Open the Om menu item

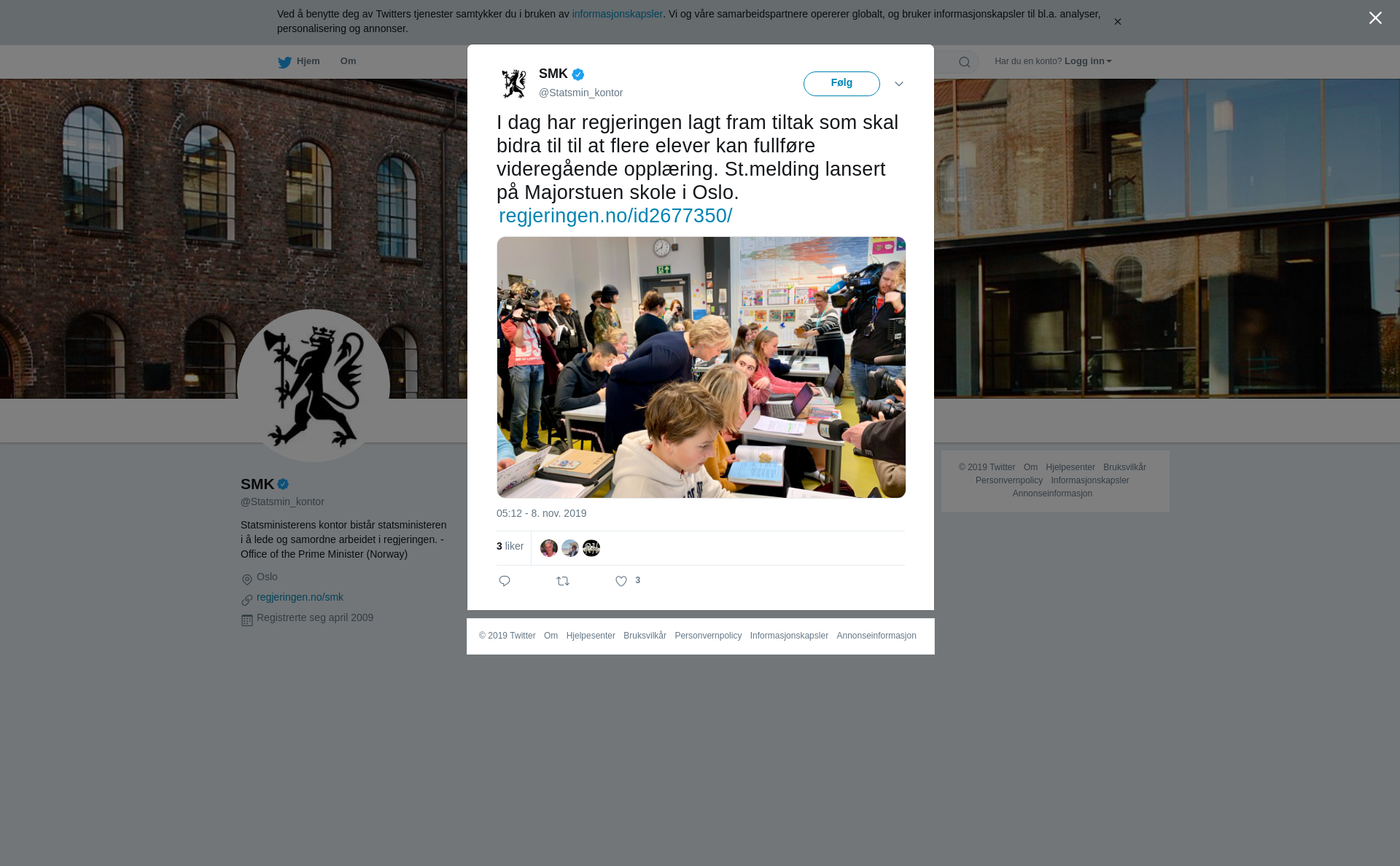[348, 61]
